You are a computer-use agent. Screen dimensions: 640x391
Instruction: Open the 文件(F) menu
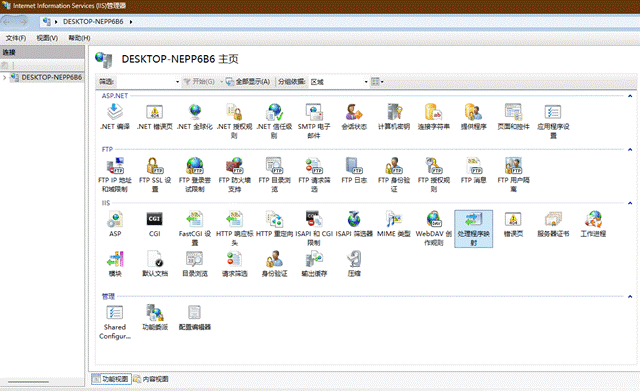[16, 38]
